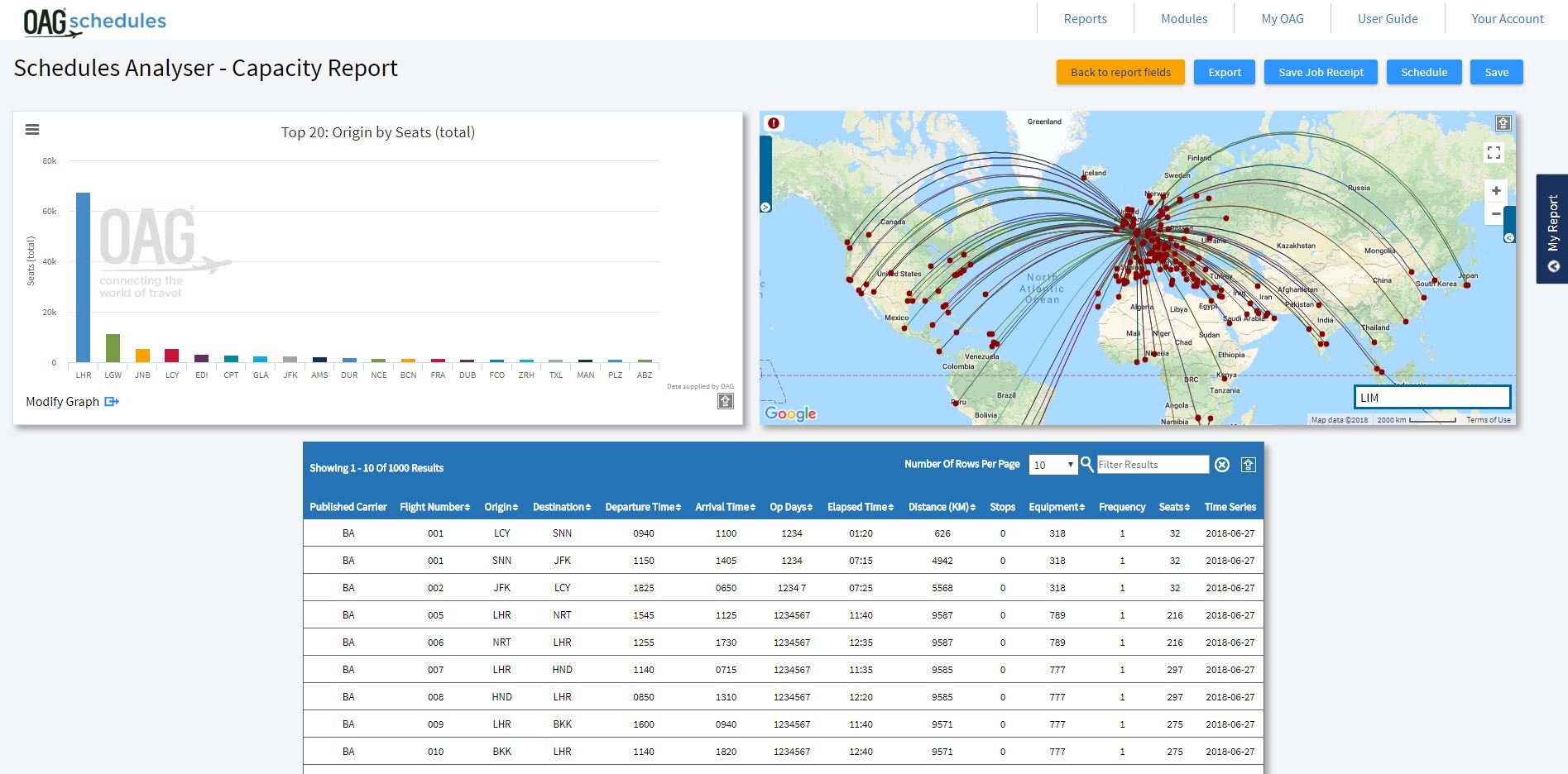Click Save Job Receipt button
This screenshot has height=774, width=1568.
[x=1321, y=72]
